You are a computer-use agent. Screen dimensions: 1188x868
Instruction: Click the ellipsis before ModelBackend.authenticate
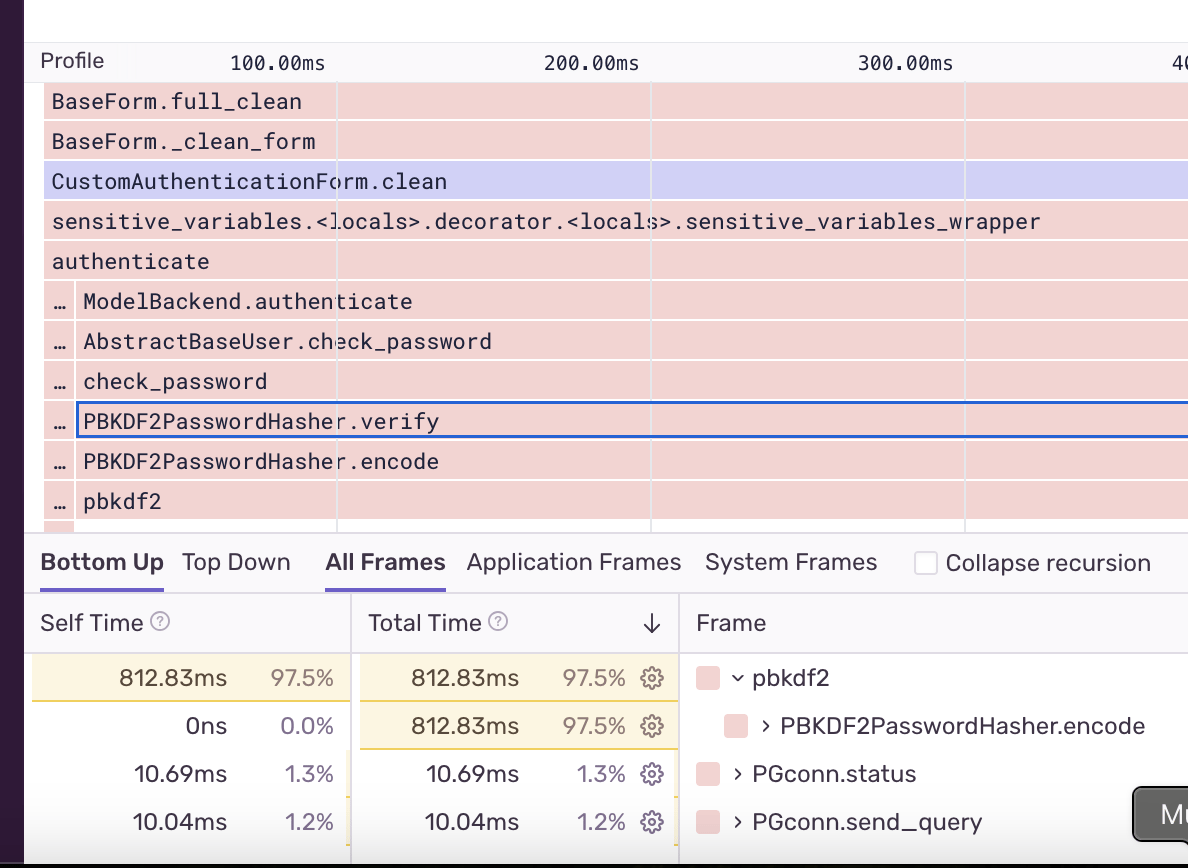coord(60,302)
